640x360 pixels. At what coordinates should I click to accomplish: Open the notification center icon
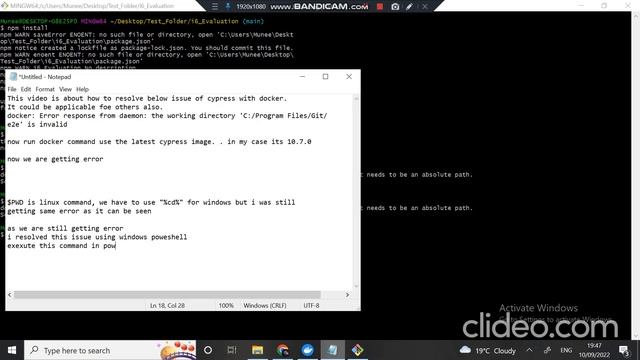[x=624, y=350]
